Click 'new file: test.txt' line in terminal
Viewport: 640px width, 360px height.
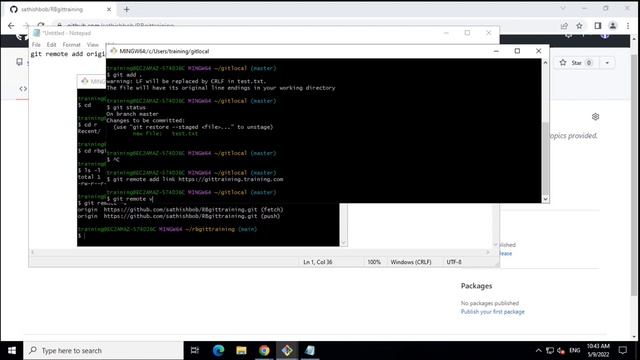coord(165,133)
